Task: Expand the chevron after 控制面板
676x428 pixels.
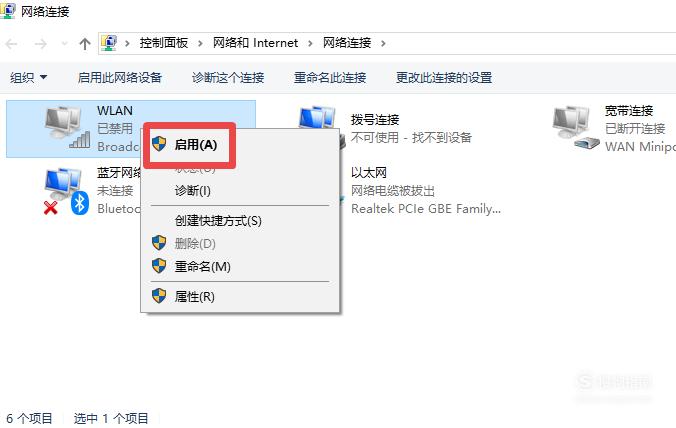Action: click(200, 44)
